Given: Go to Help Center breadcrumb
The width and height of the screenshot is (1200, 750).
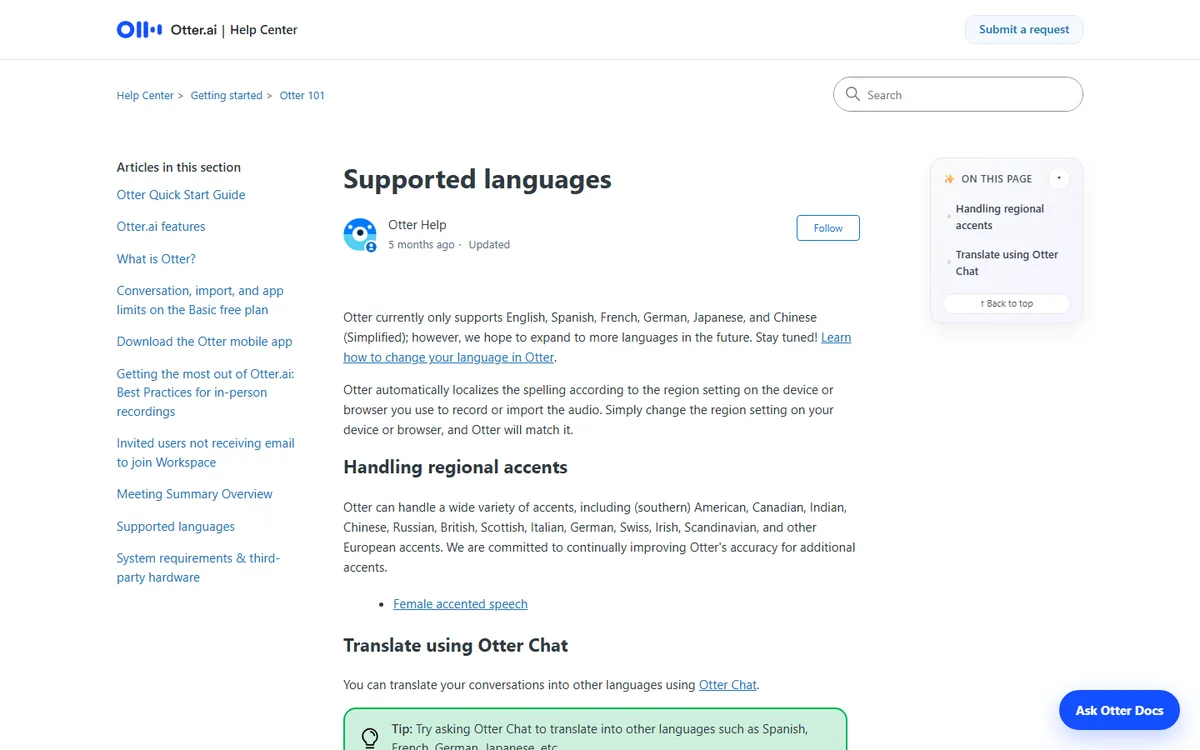Looking at the screenshot, I should [145, 96].
